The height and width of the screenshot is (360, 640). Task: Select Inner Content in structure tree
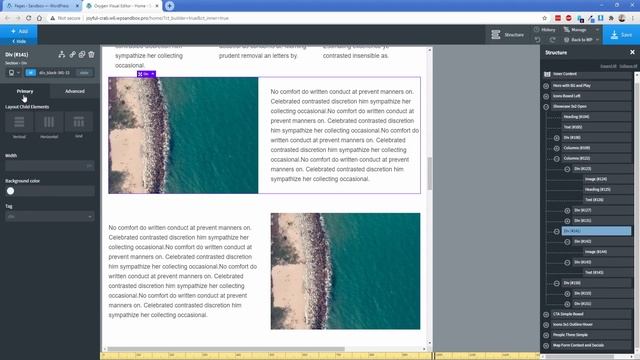coord(591,74)
